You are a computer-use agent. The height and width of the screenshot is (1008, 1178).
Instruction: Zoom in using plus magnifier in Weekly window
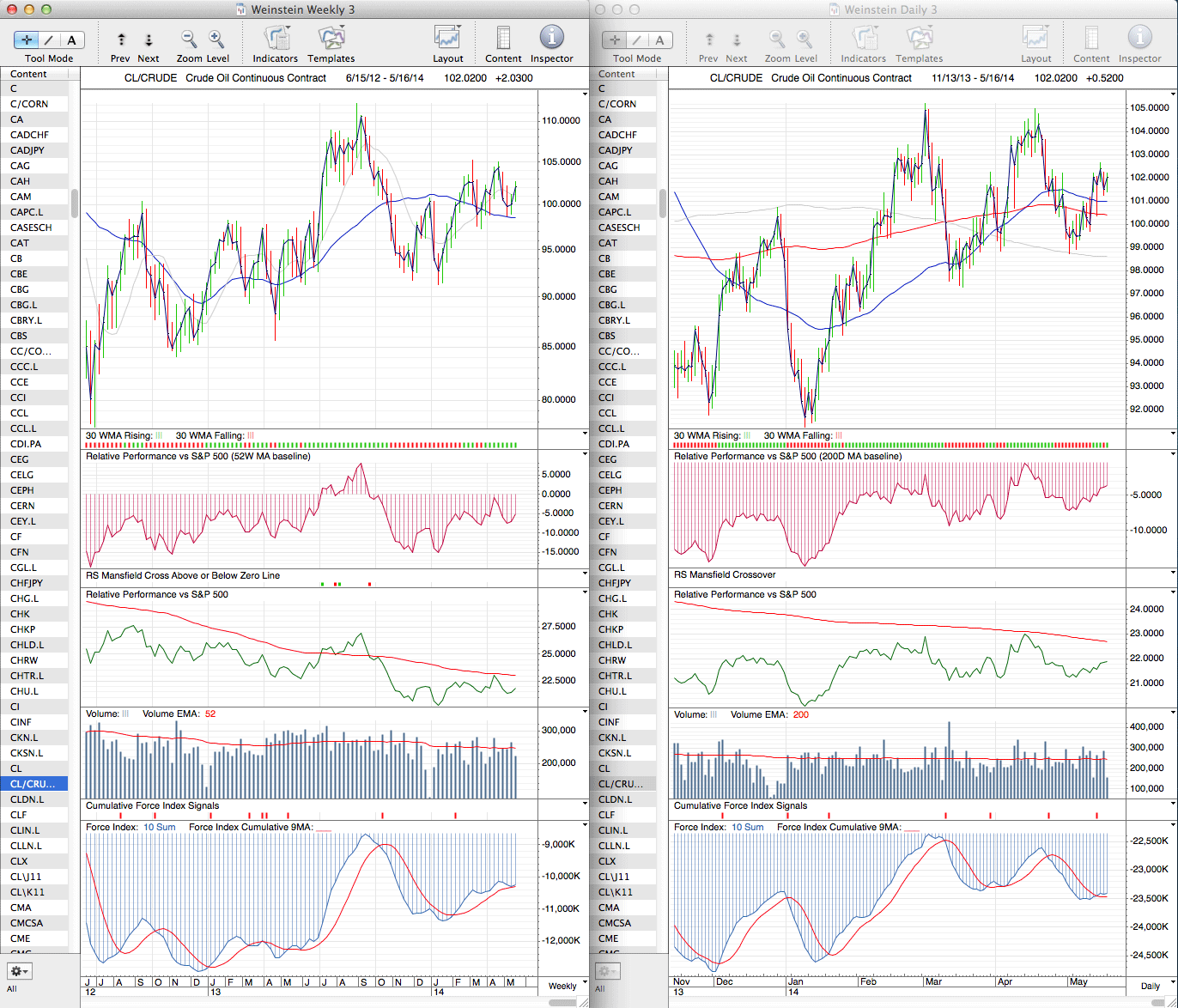pos(216,39)
